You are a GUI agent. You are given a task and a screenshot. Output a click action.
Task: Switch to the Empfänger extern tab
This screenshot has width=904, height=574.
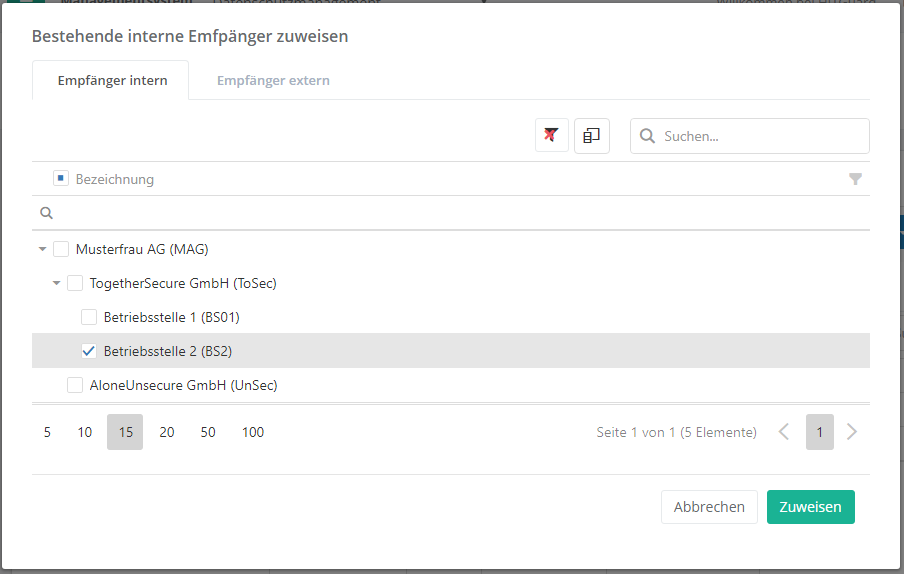pos(273,80)
